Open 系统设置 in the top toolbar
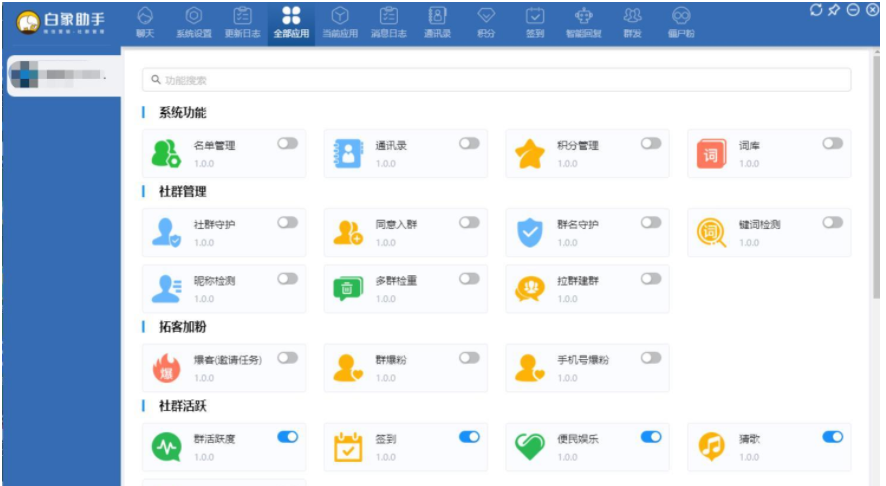This screenshot has width=886, height=486. tap(194, 21)
